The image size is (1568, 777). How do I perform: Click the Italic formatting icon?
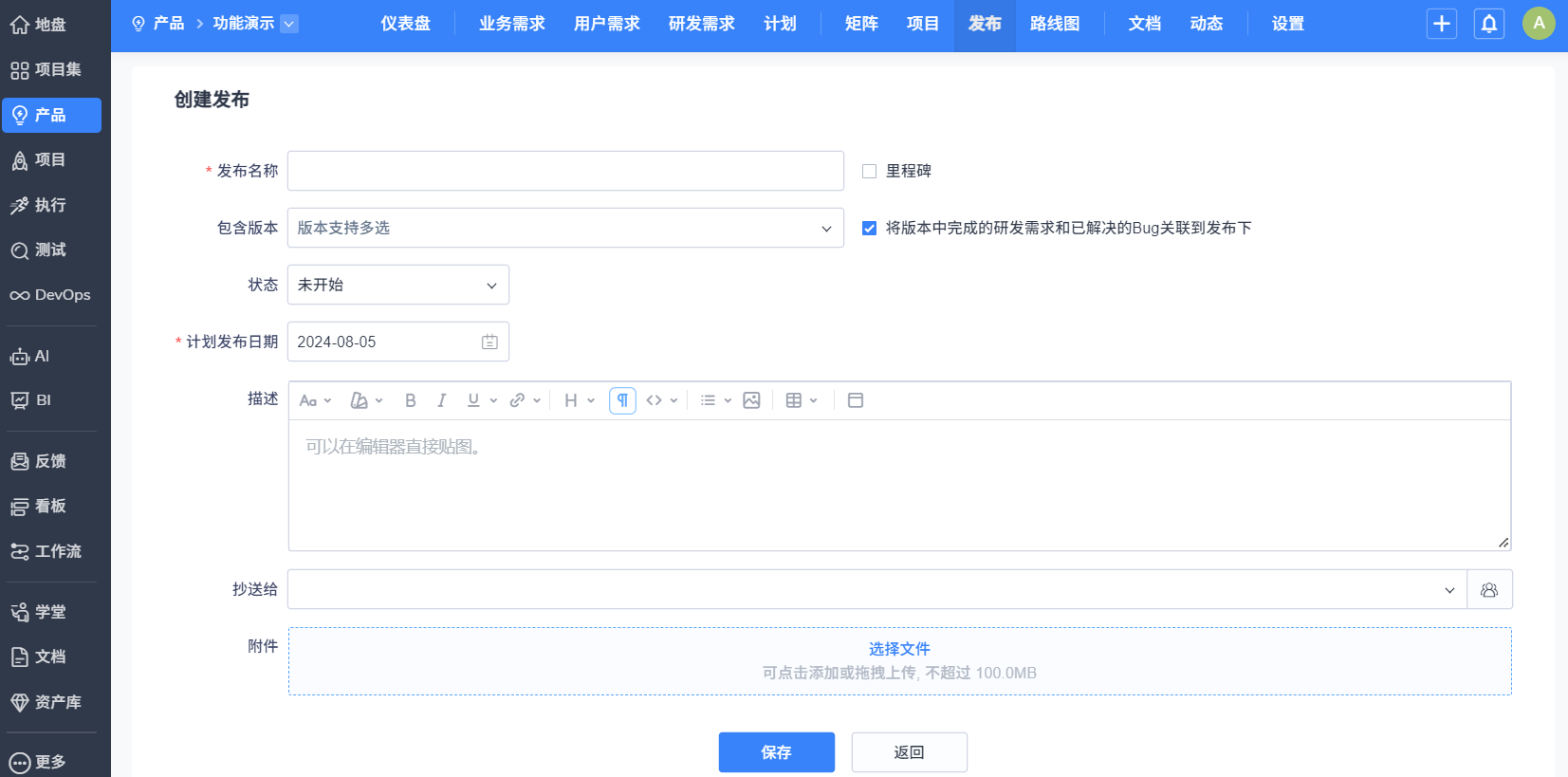pyautogui.click(x=441, y=400)
